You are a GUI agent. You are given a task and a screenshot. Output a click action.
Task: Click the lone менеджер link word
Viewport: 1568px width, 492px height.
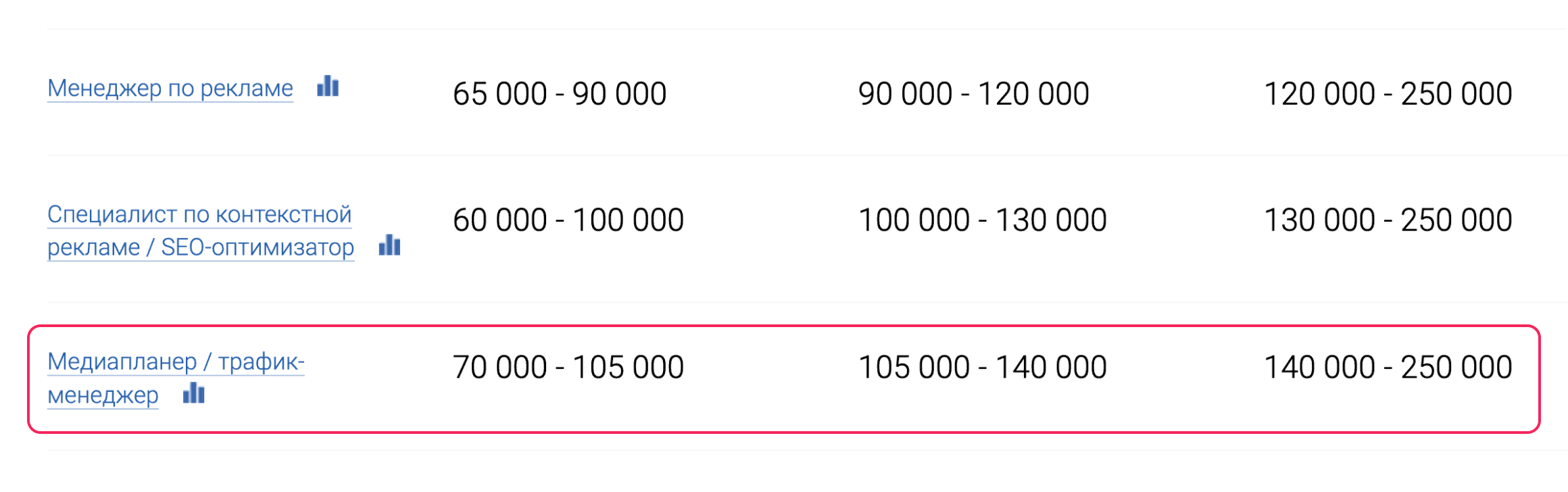(103, 395)
